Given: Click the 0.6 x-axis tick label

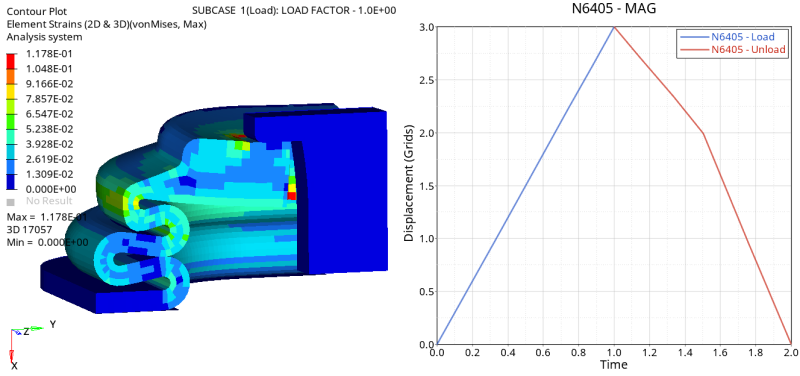Looking at the screenshot, I should click(x=543, y=353).
